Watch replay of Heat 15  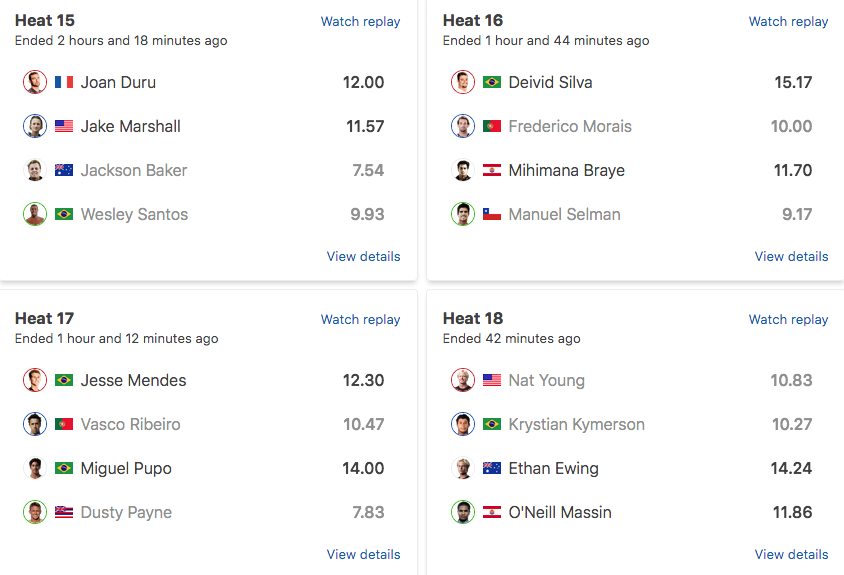click(x=361, y=22)
